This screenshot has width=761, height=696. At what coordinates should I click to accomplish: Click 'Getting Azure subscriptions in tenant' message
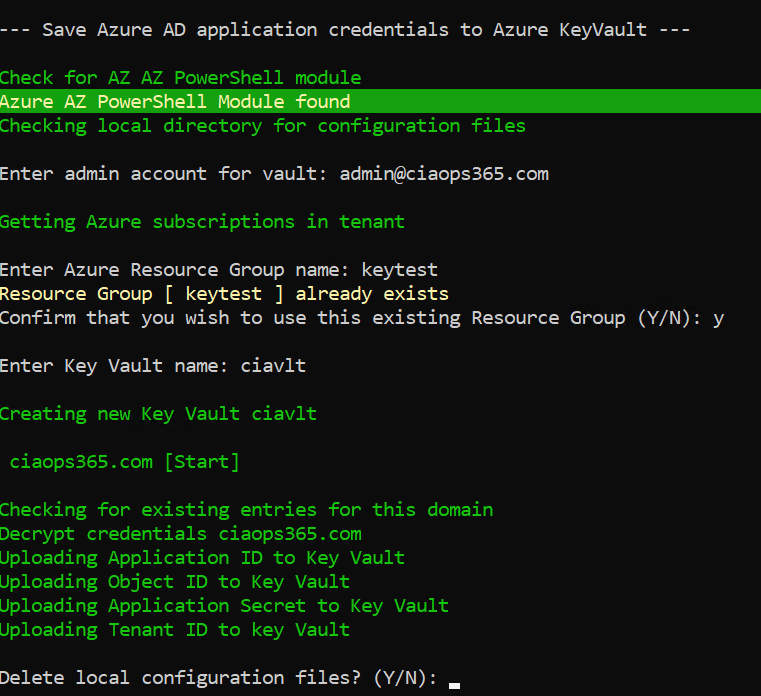click(x=202, y=222)
